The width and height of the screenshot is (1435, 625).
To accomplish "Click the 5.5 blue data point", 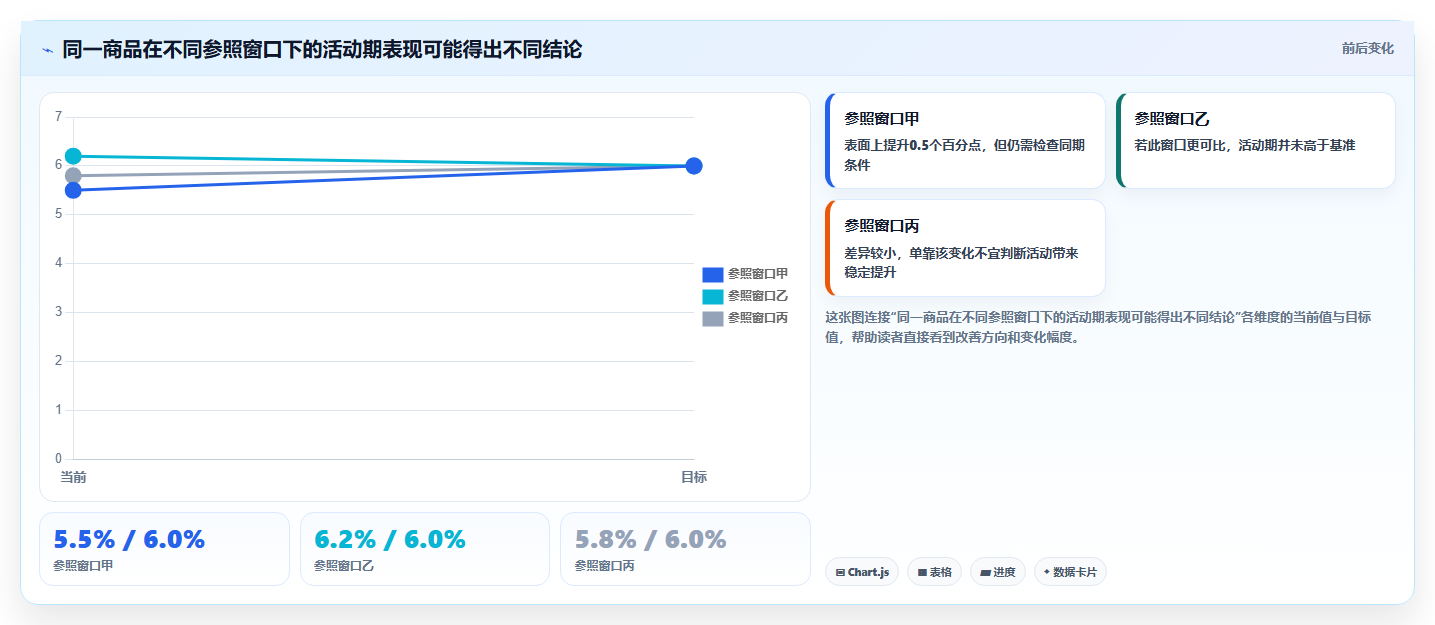I will pyautogui.click(x=73, y=190).
